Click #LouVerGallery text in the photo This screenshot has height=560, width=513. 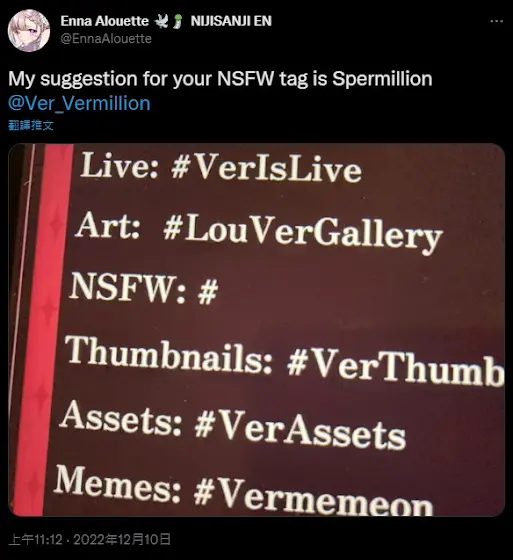(x=303, y=232)
